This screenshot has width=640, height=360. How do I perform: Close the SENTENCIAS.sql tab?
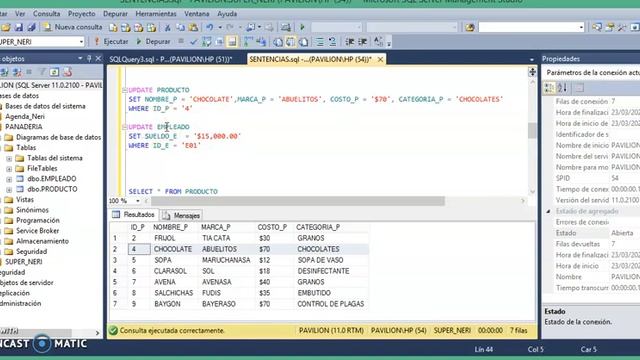380,59
